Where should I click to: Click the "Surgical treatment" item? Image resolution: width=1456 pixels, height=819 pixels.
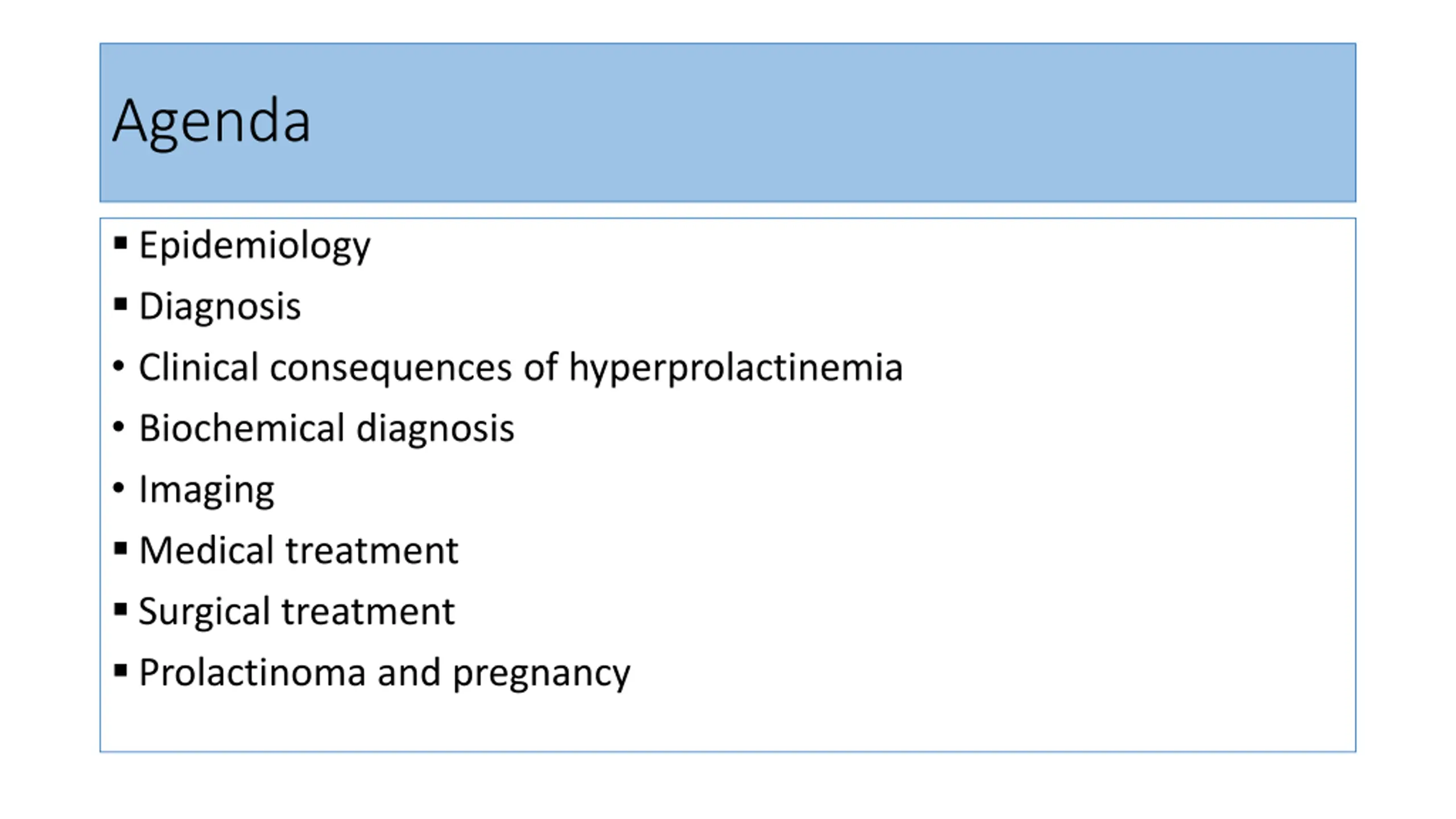point(296,612)
